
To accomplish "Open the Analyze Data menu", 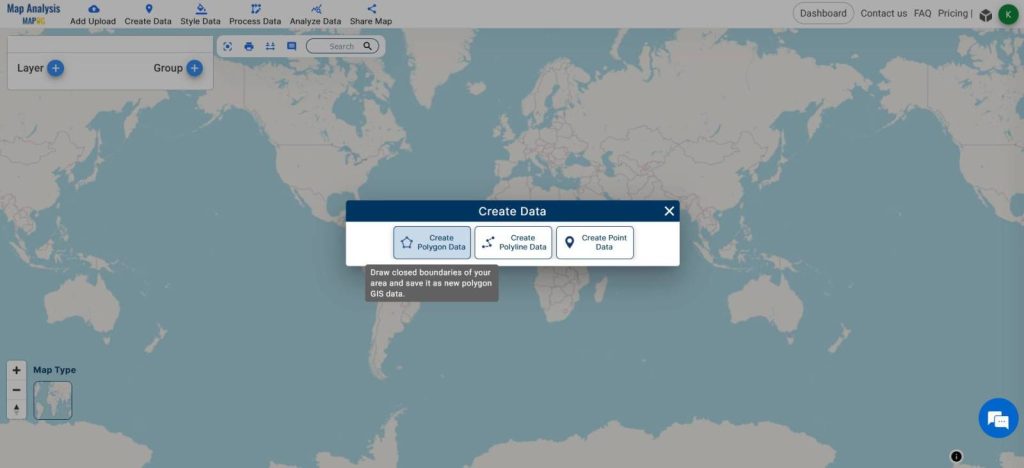I will (315, 14).
